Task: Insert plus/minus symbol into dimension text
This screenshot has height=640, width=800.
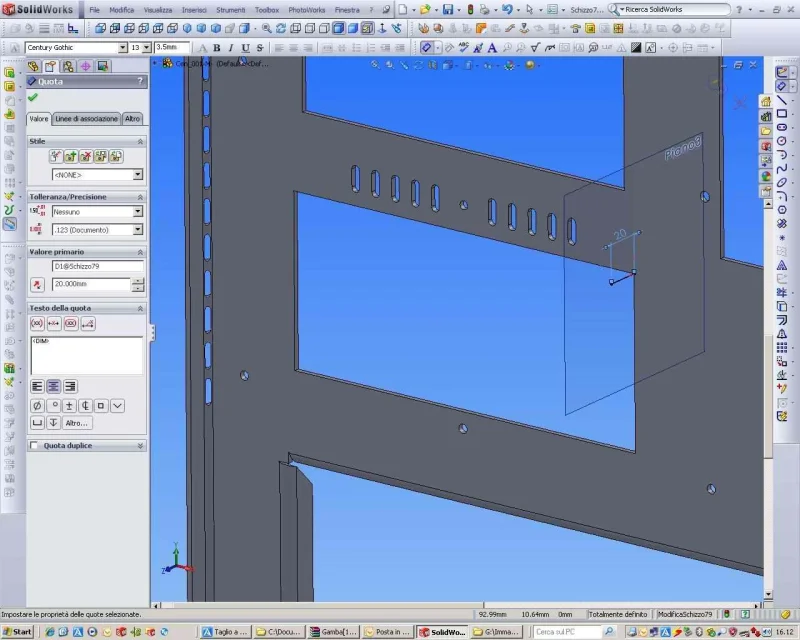Action: click(x=69, y=406)
